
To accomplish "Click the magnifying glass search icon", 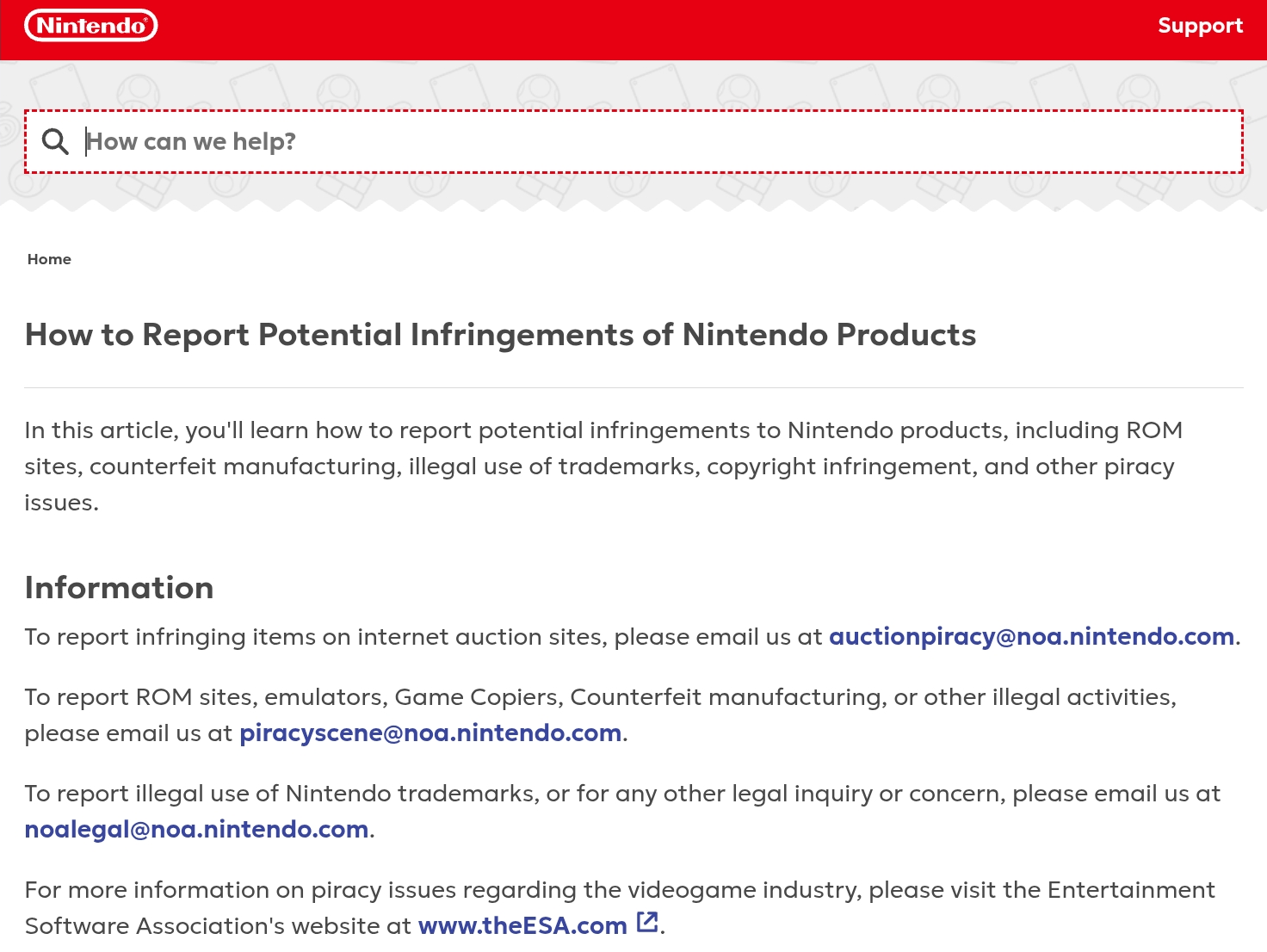I will [55, 141].
